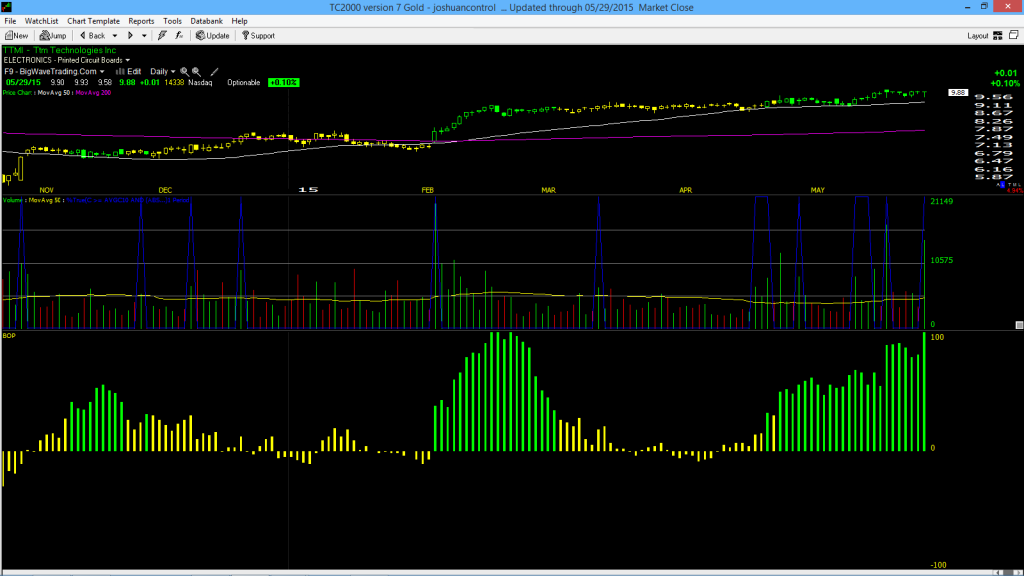
Task: Click the red 4.94% value
Action: tap(1014, 191)
